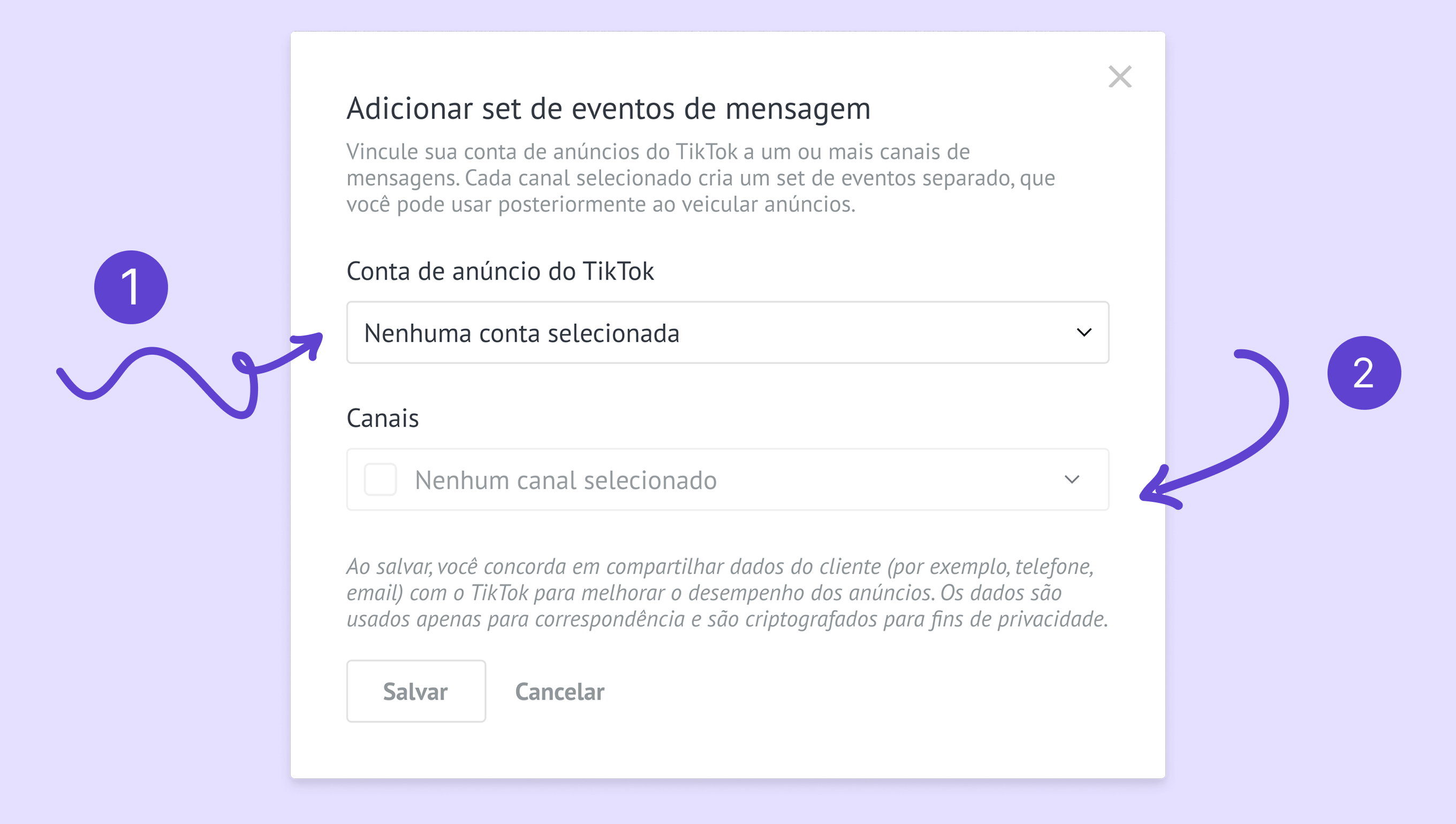Click the empty white space beside Cancelar
This screenshot has height=824, width=1456.
point(849,691)
